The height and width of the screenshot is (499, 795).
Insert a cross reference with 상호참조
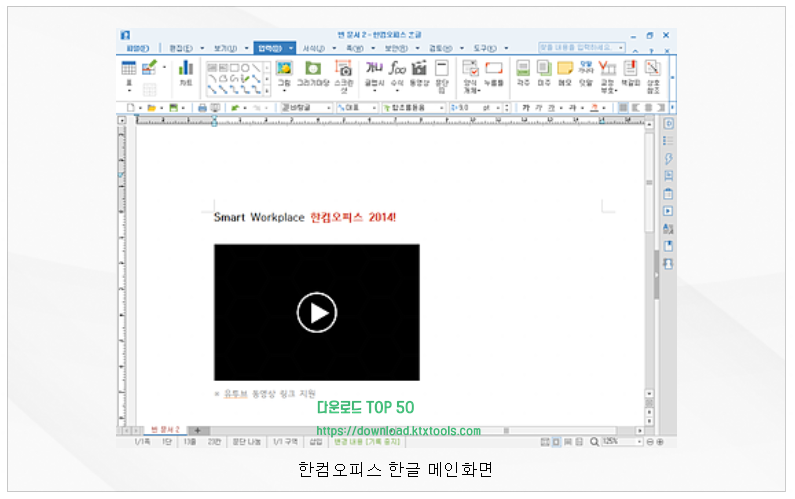(x=653, y=76)
